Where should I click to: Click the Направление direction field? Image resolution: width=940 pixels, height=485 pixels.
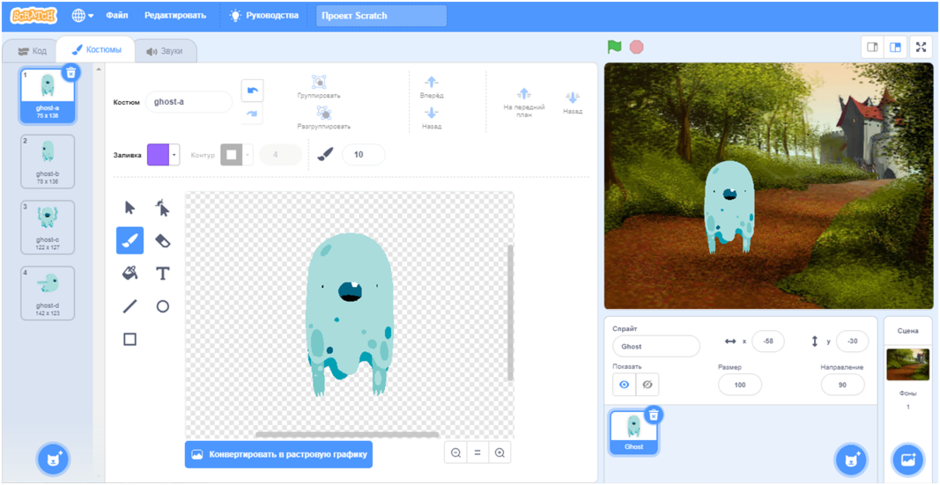coord(842,385)
